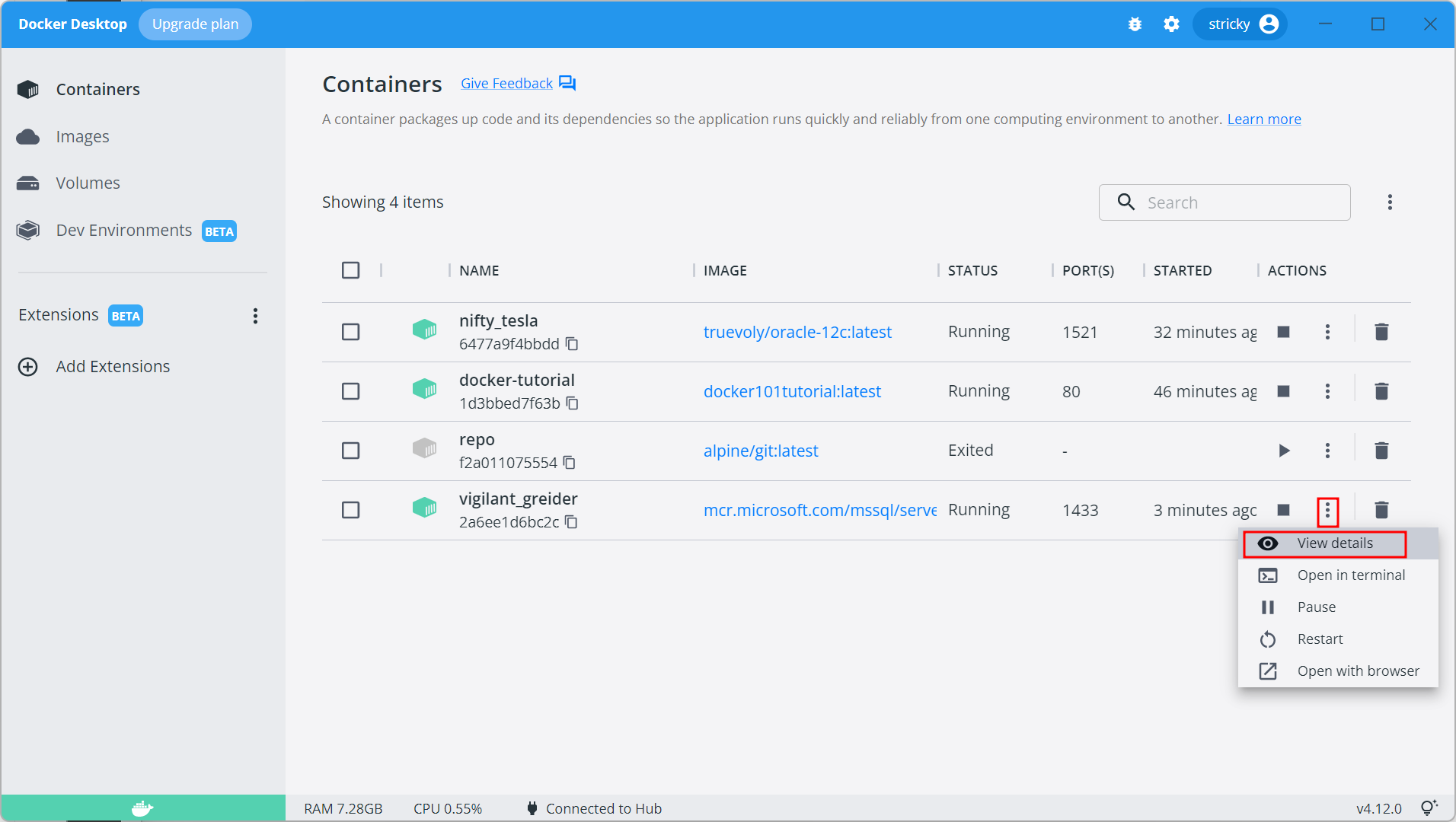Click the lightbulb tips icon near version
This screenshot has width=1456, height=822.
pyautogui.click(x=1429, y=808)
